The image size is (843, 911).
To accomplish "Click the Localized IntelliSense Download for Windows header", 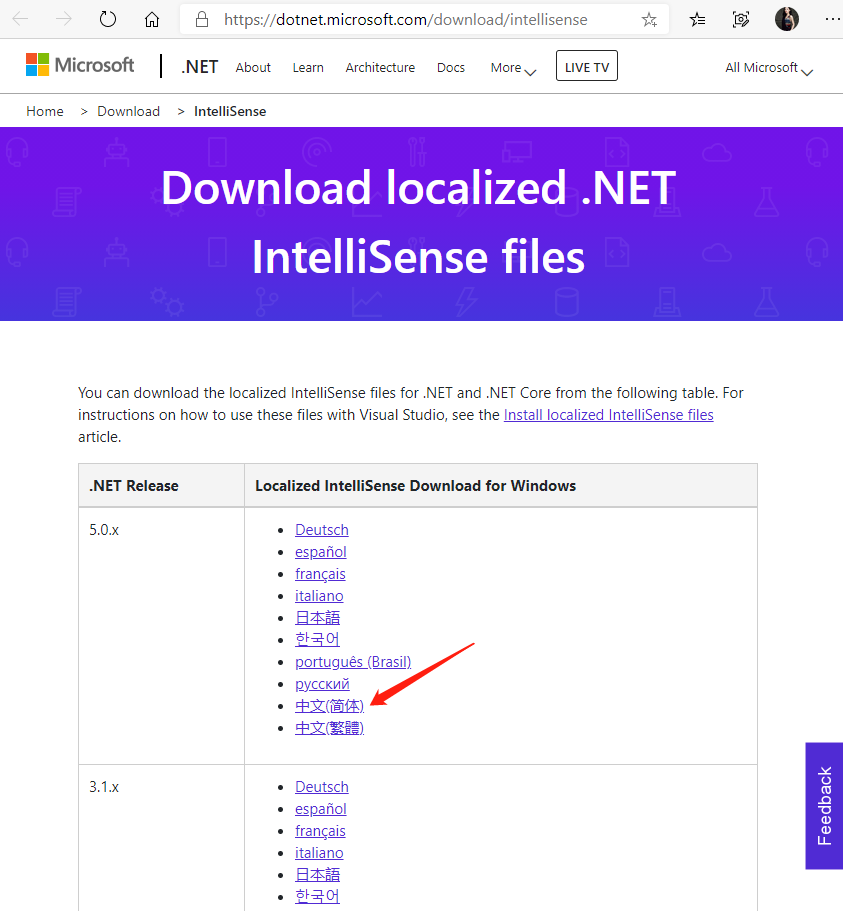I will [x=501, y=486].
